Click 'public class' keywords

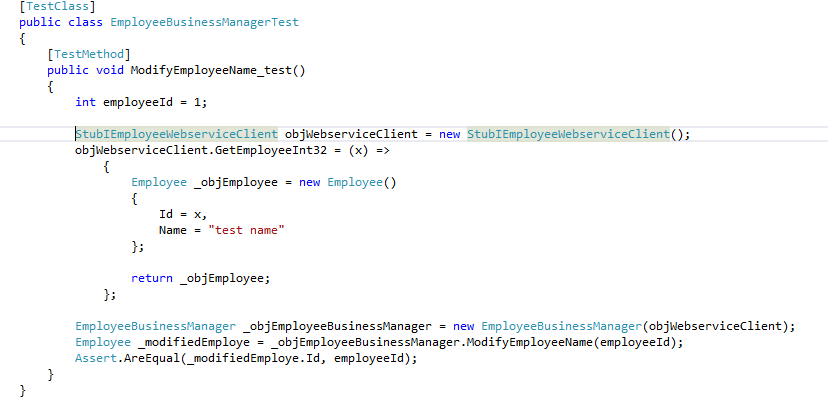tap(61, 22)
